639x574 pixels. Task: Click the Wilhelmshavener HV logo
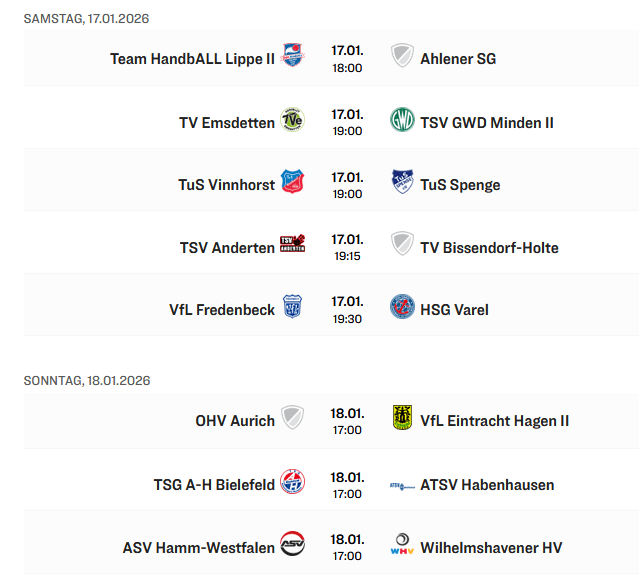click(402, 545)
